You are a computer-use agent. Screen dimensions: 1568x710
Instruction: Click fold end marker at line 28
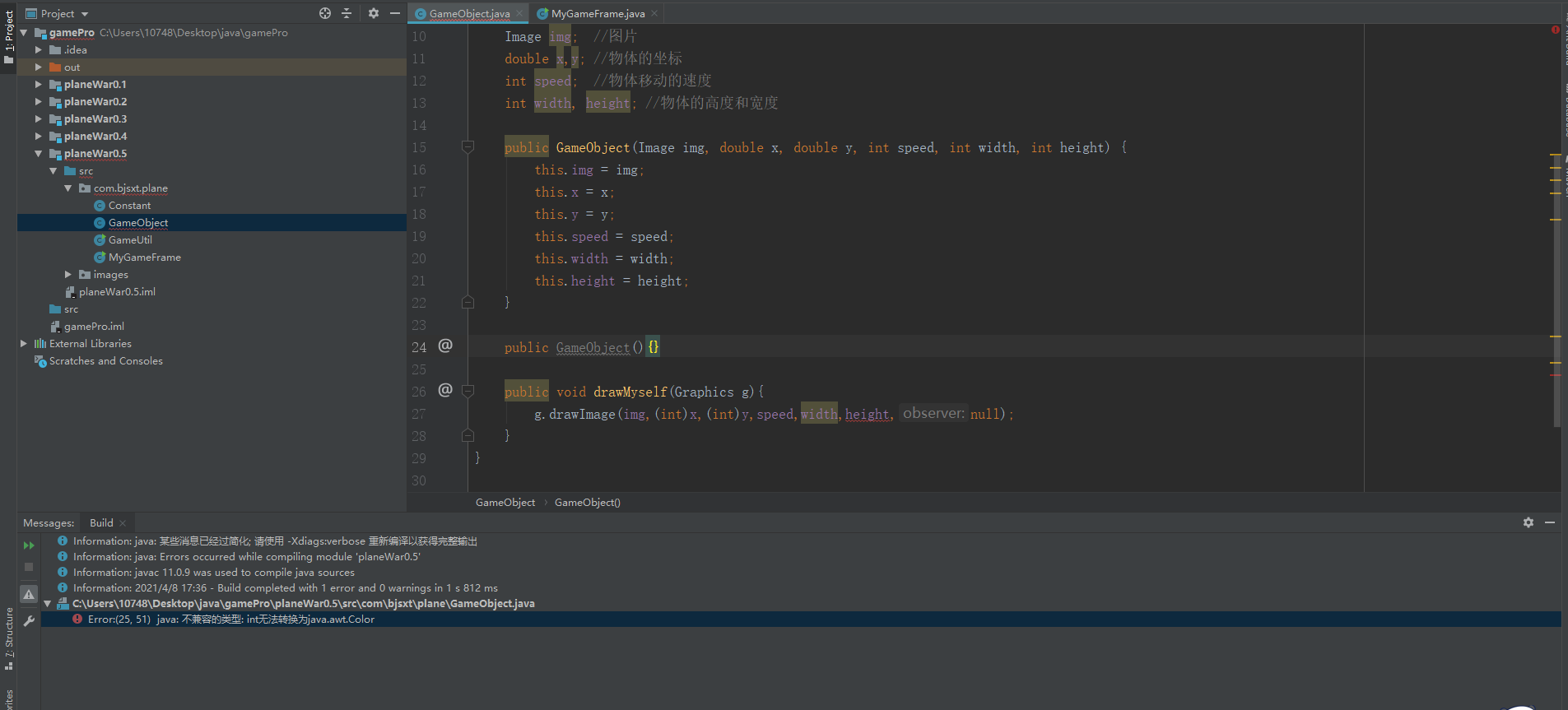coord(468,435)
